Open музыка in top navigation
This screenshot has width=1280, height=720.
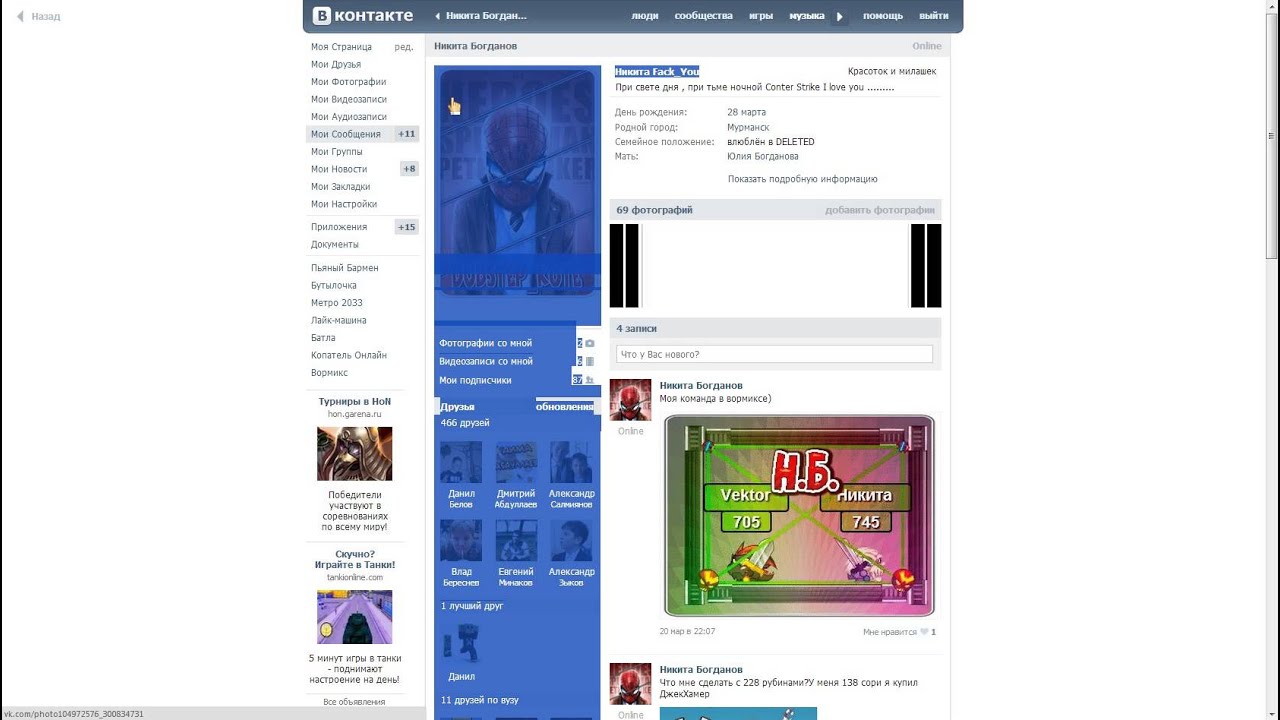(807, 16)
